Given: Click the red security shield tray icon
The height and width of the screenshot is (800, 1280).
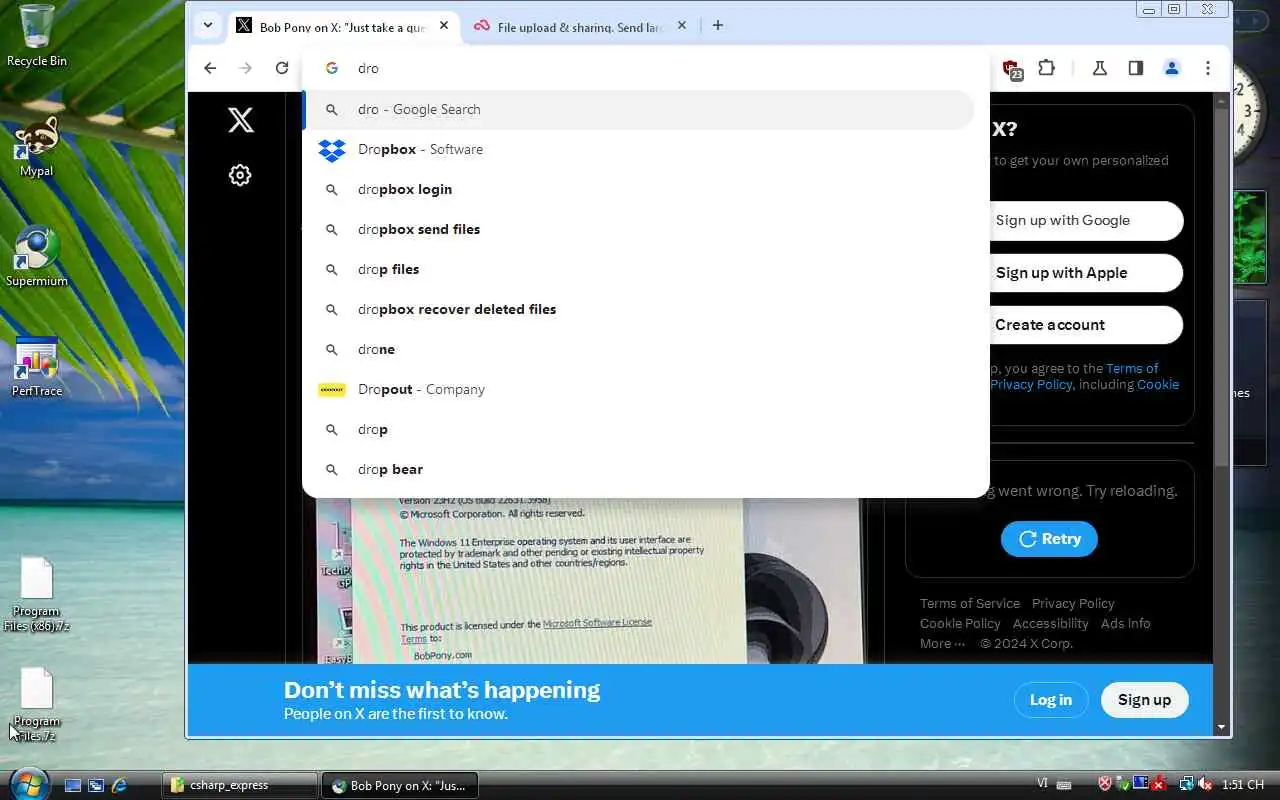Looking at the screenshot, I should pos(1106,785).
